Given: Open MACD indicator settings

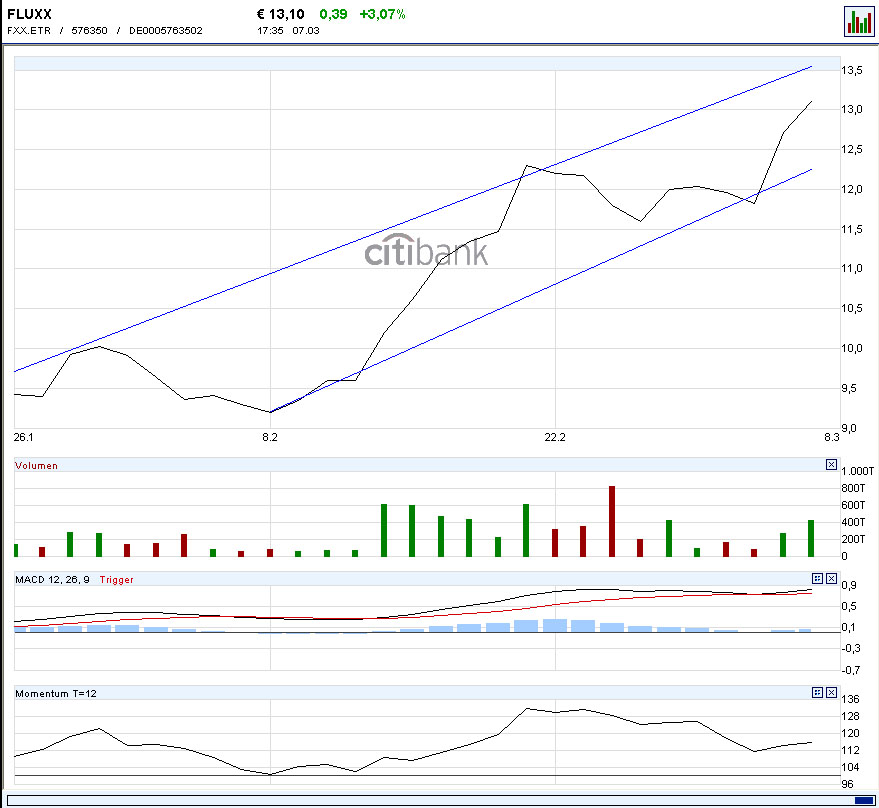Looking at the screenshot, I should pos(817,578).
